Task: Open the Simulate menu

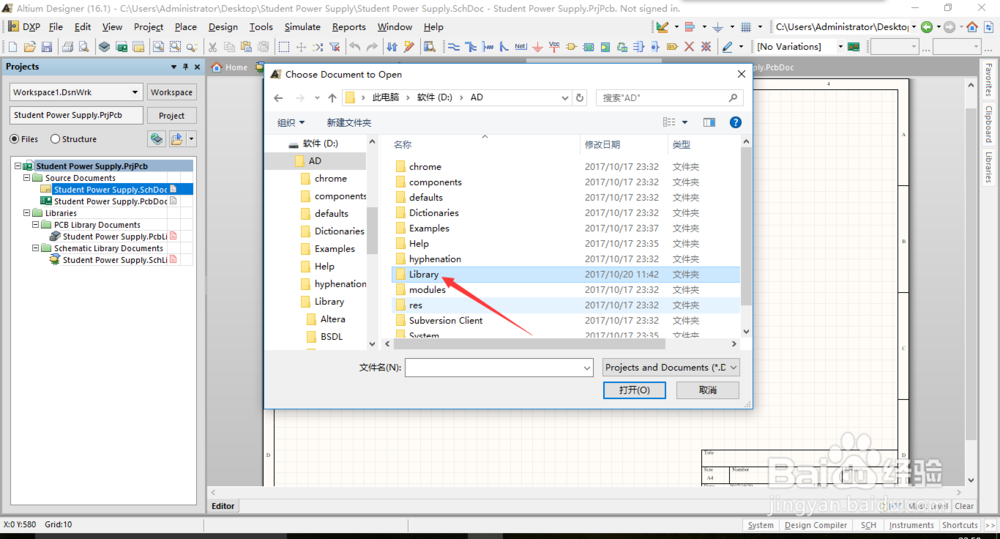Action: click(x=302, y=27)
